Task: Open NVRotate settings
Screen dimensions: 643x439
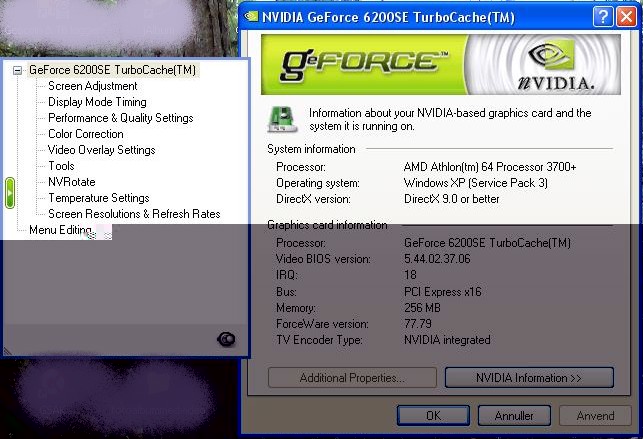Action: coord(72,182)
